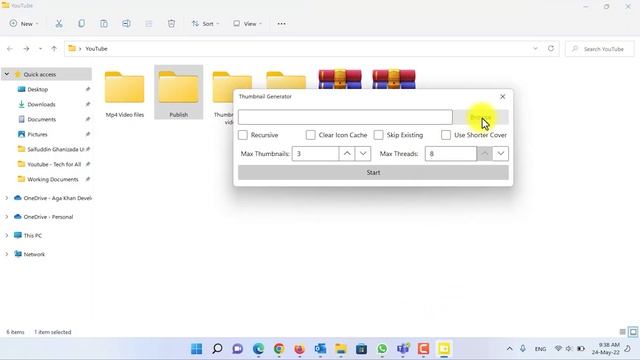The height and width of the screenshot is (360, 640).
Task: Select Documents in Quick access
Action: [42, 120]
